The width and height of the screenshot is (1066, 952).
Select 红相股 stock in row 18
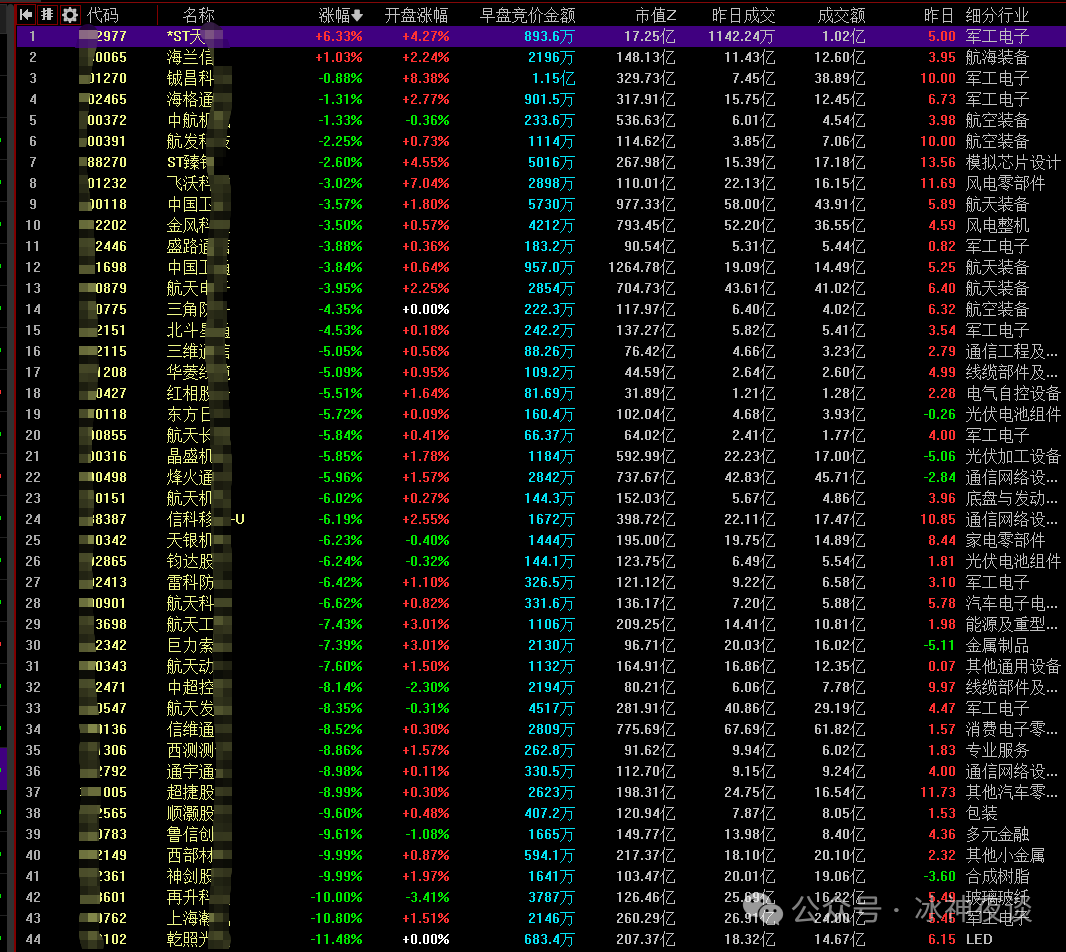[x=190, y=393]
